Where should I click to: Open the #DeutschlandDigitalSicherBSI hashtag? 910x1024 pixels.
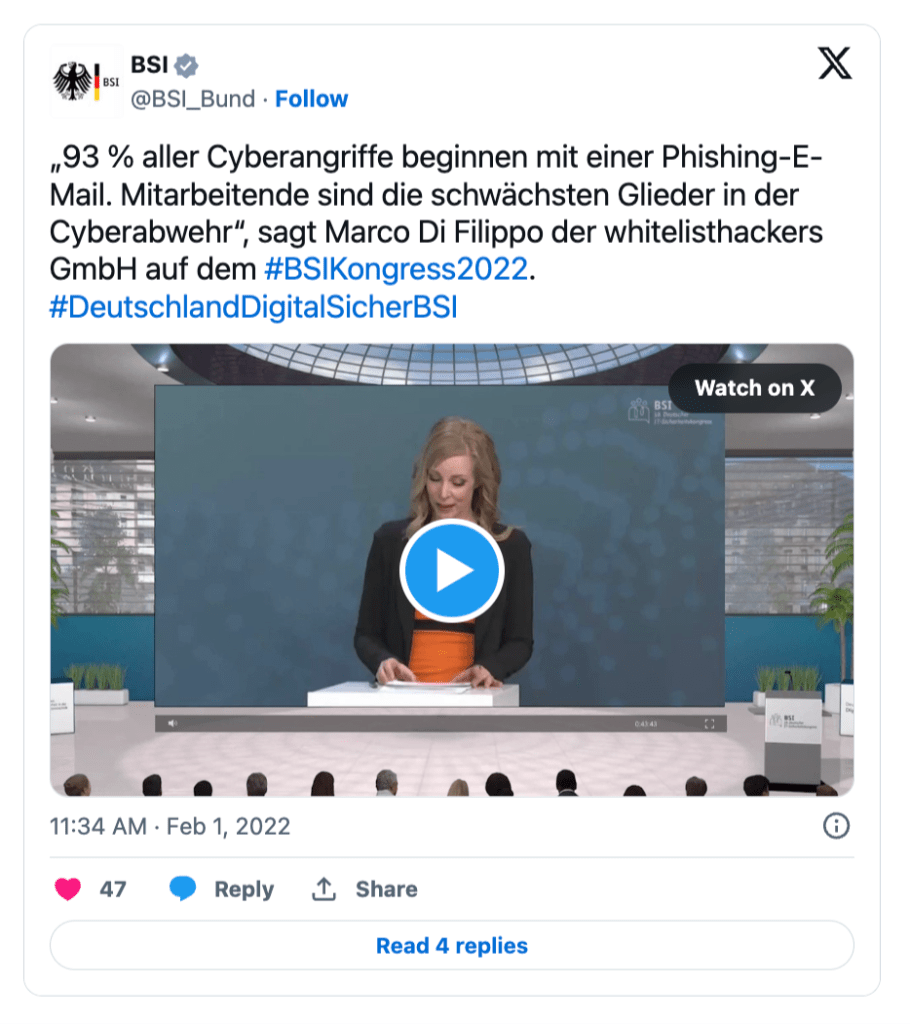point(253,307)
